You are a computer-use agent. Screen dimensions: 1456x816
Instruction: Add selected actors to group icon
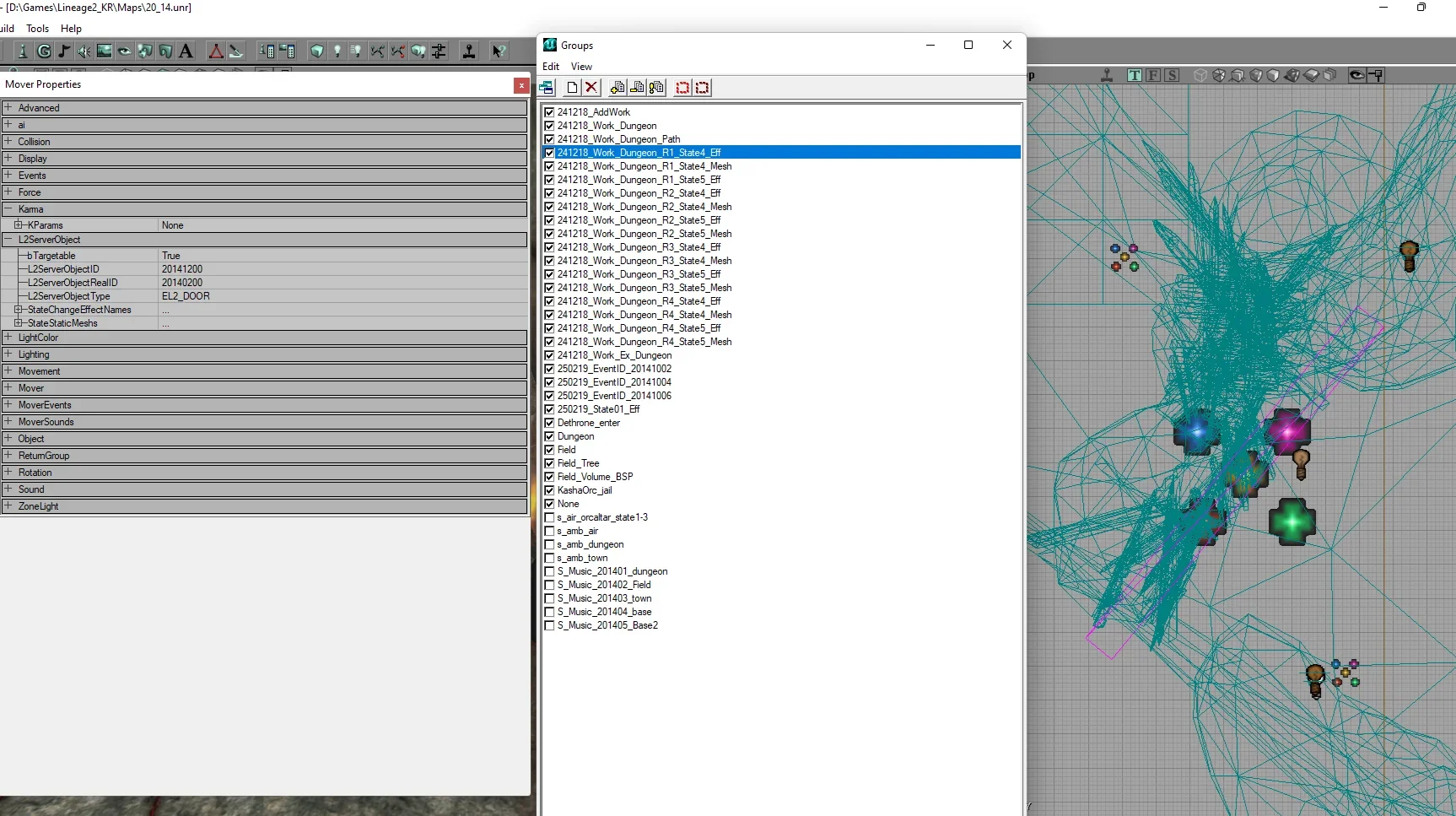617,88
